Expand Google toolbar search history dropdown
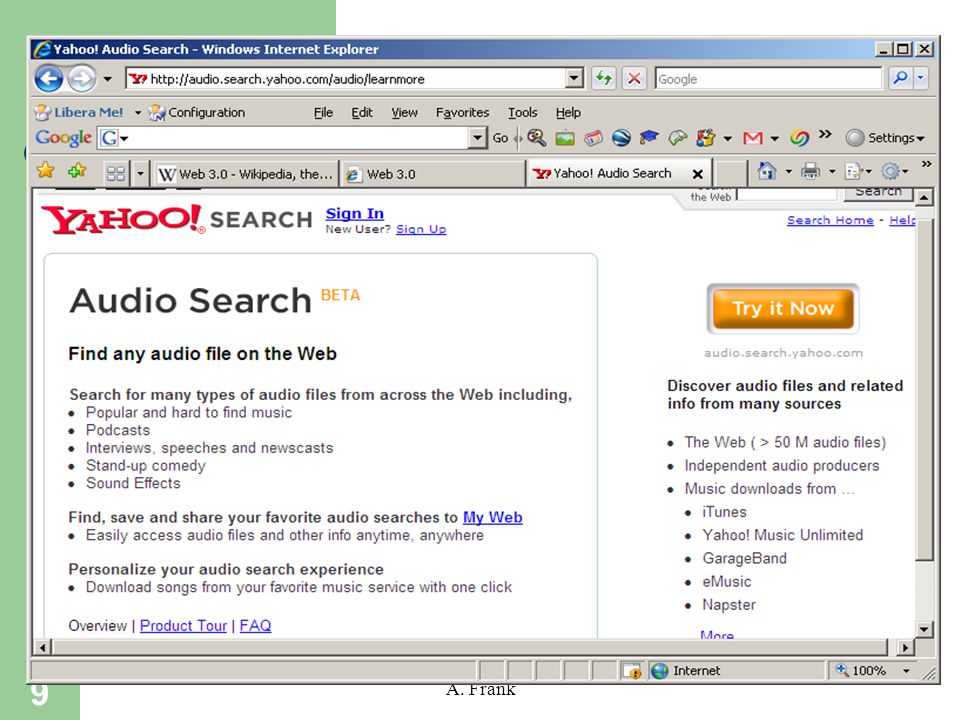960x720 pixels. point(478,138)
